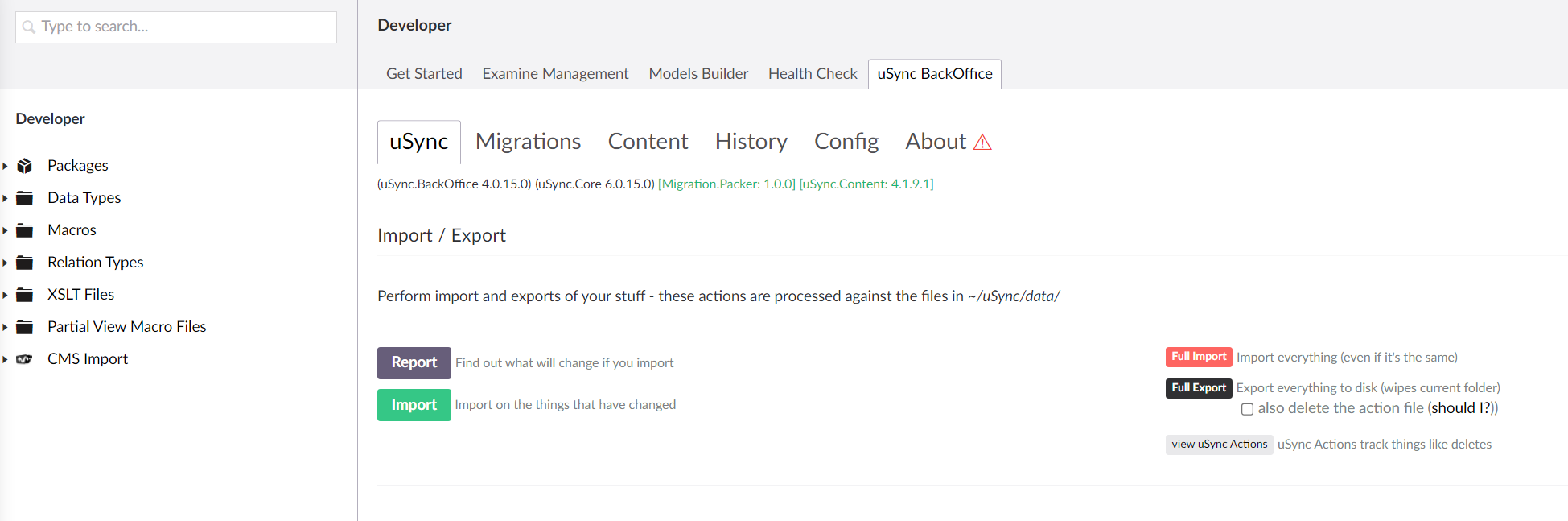Select Data Types in the tree
Screen dimensions: 1568x521
click(x=84, y=198)
